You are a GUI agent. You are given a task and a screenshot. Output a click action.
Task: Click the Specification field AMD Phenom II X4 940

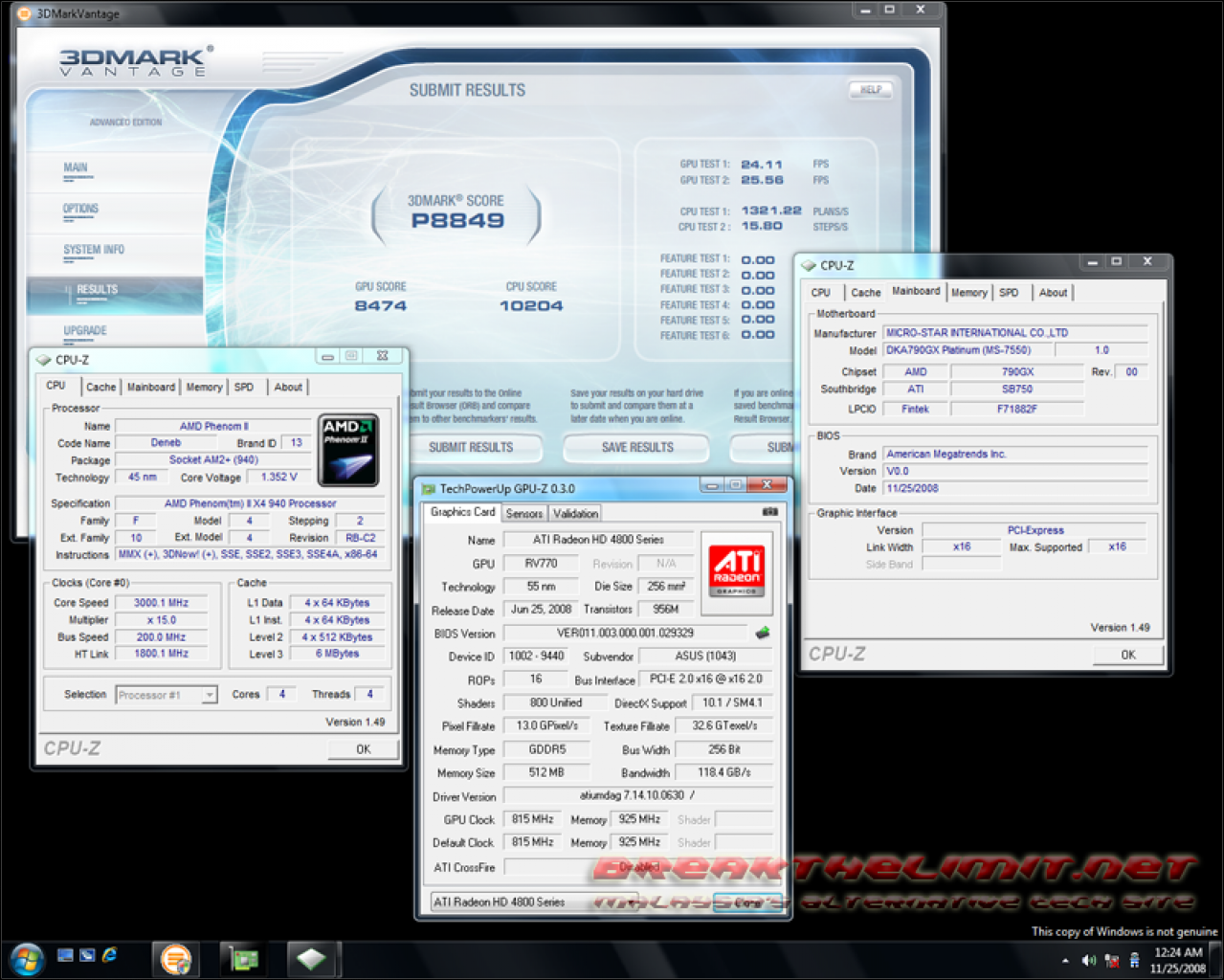tap(250, 503)
